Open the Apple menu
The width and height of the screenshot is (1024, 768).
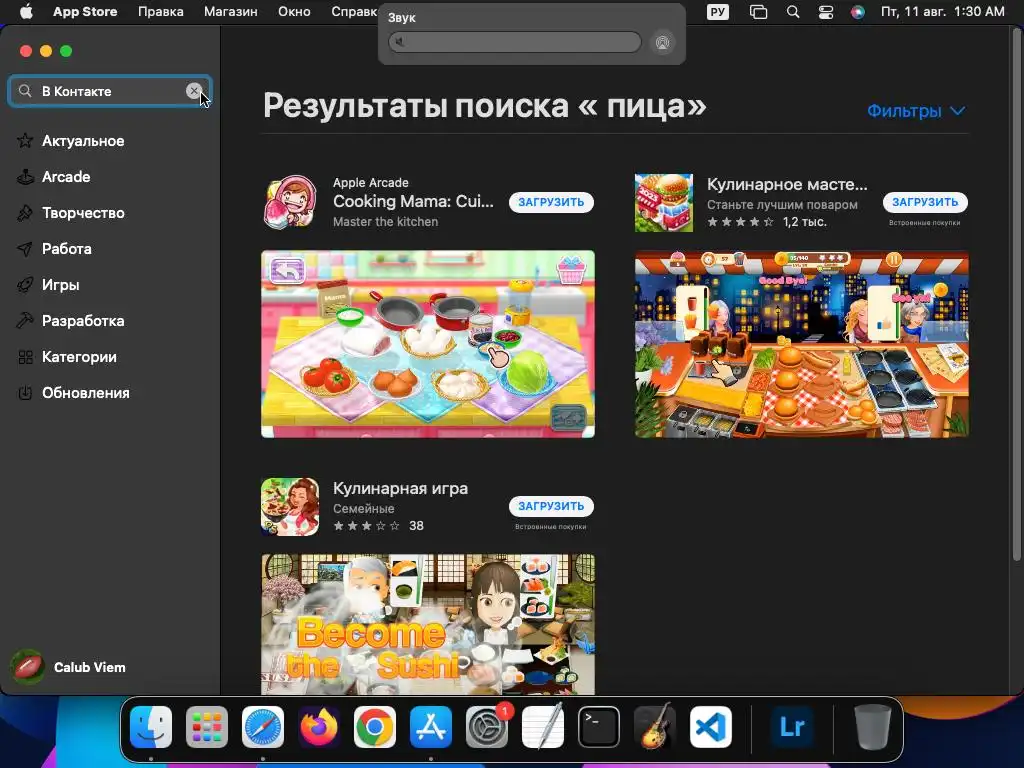[26, 12]
